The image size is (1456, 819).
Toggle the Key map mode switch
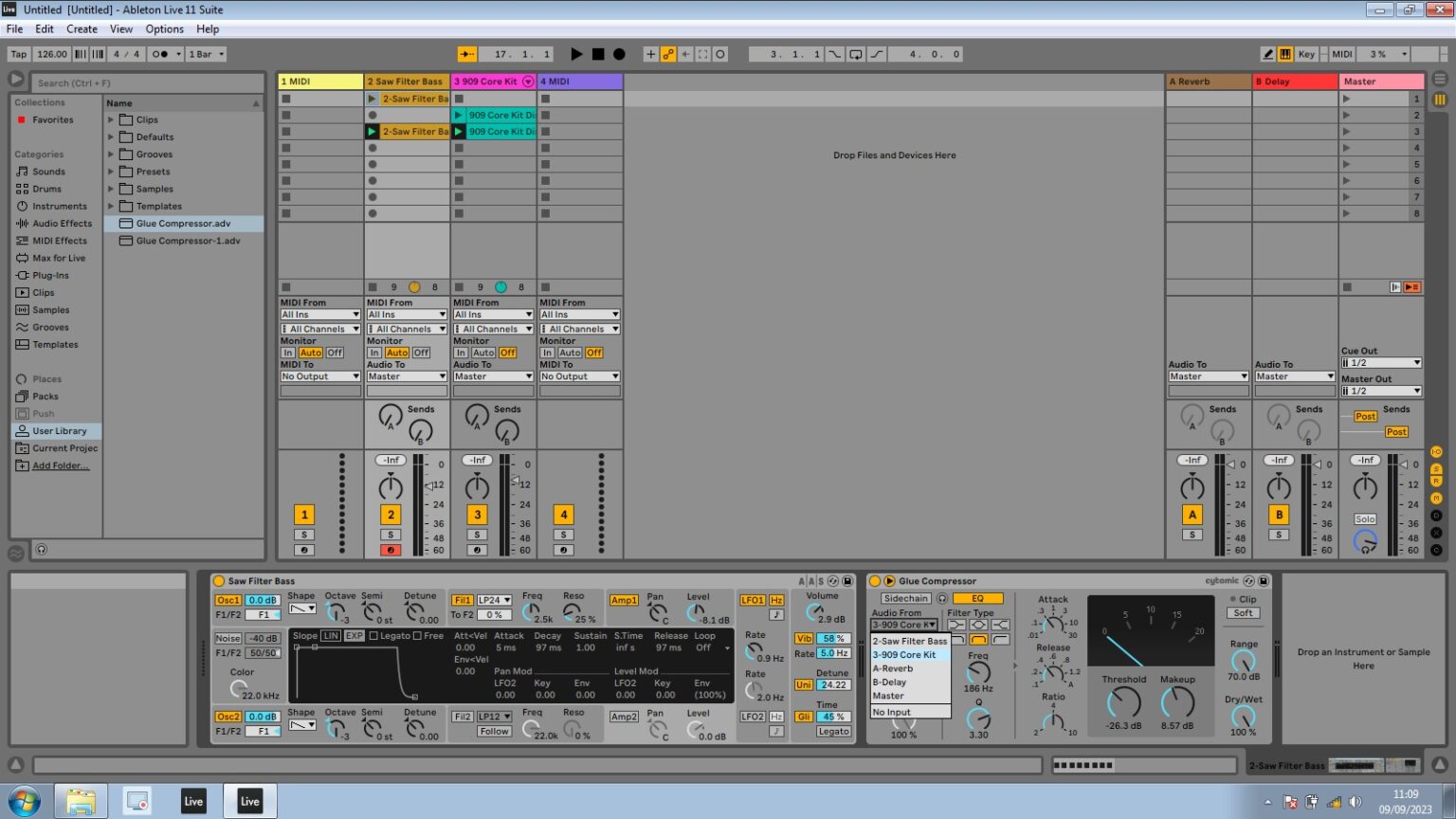pos(1306,54)
